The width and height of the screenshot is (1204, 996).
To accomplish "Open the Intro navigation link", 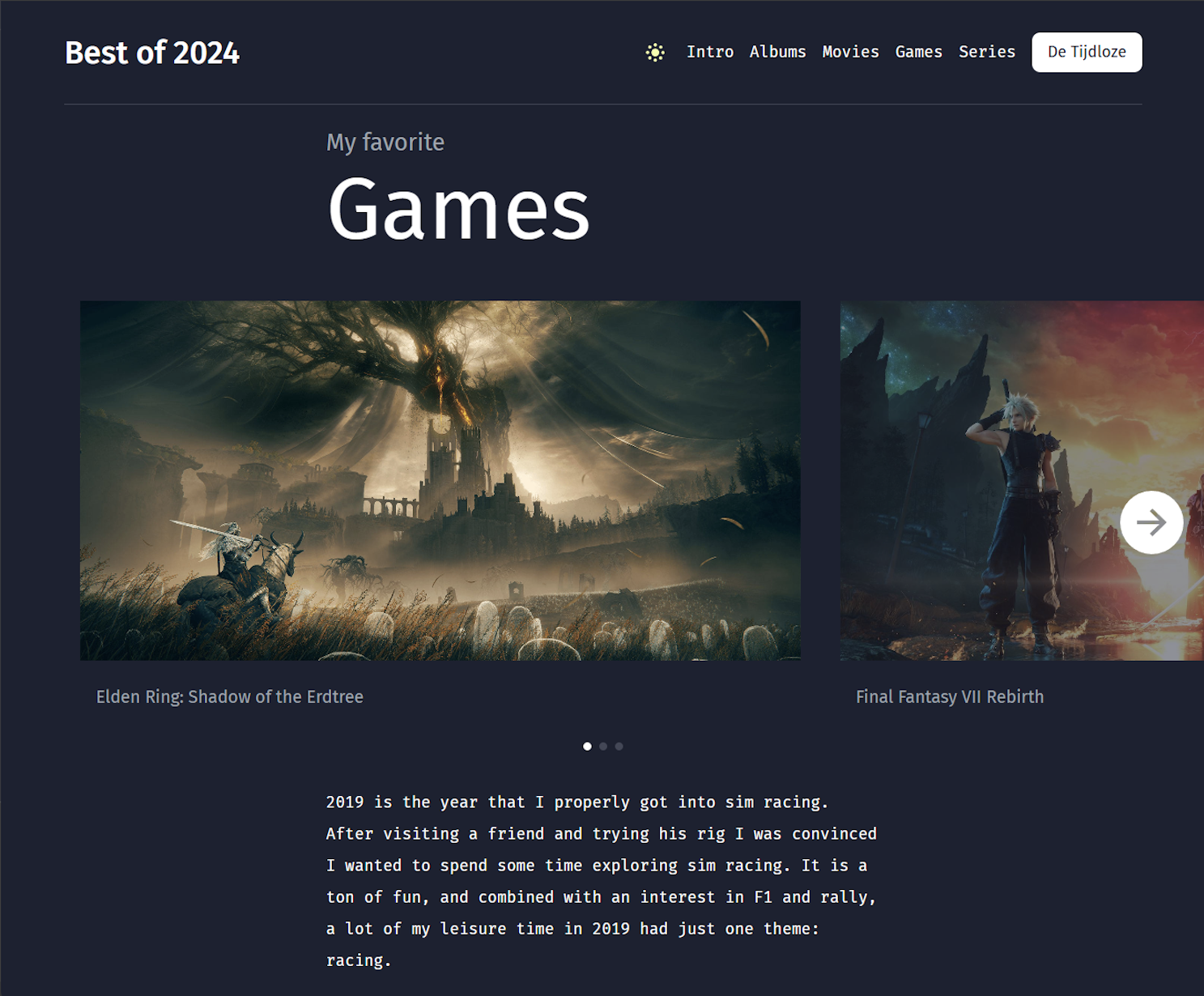I will coord(709,52).
